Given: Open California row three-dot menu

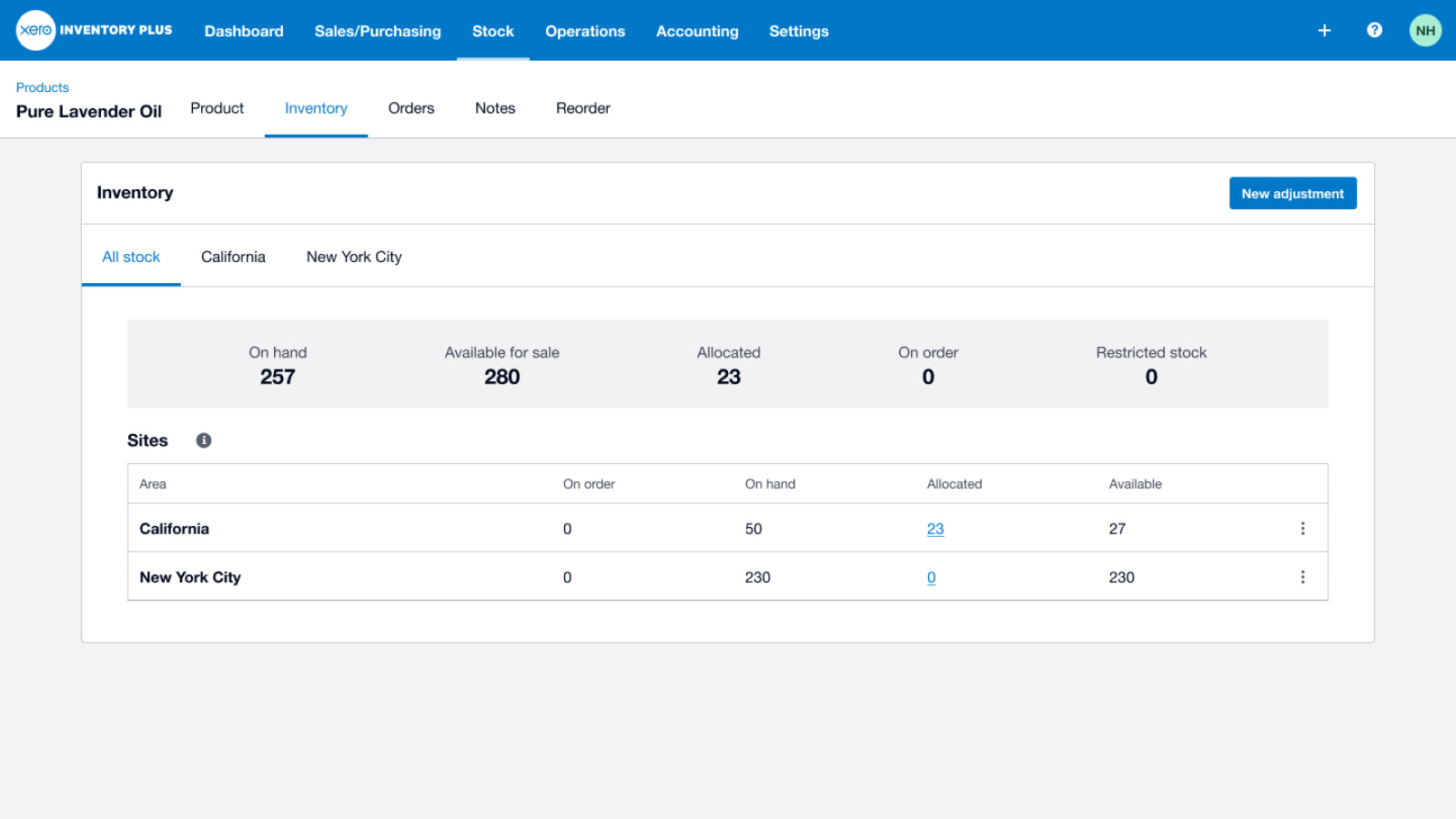Looking at the screenshot, I should coord(1302,529).
